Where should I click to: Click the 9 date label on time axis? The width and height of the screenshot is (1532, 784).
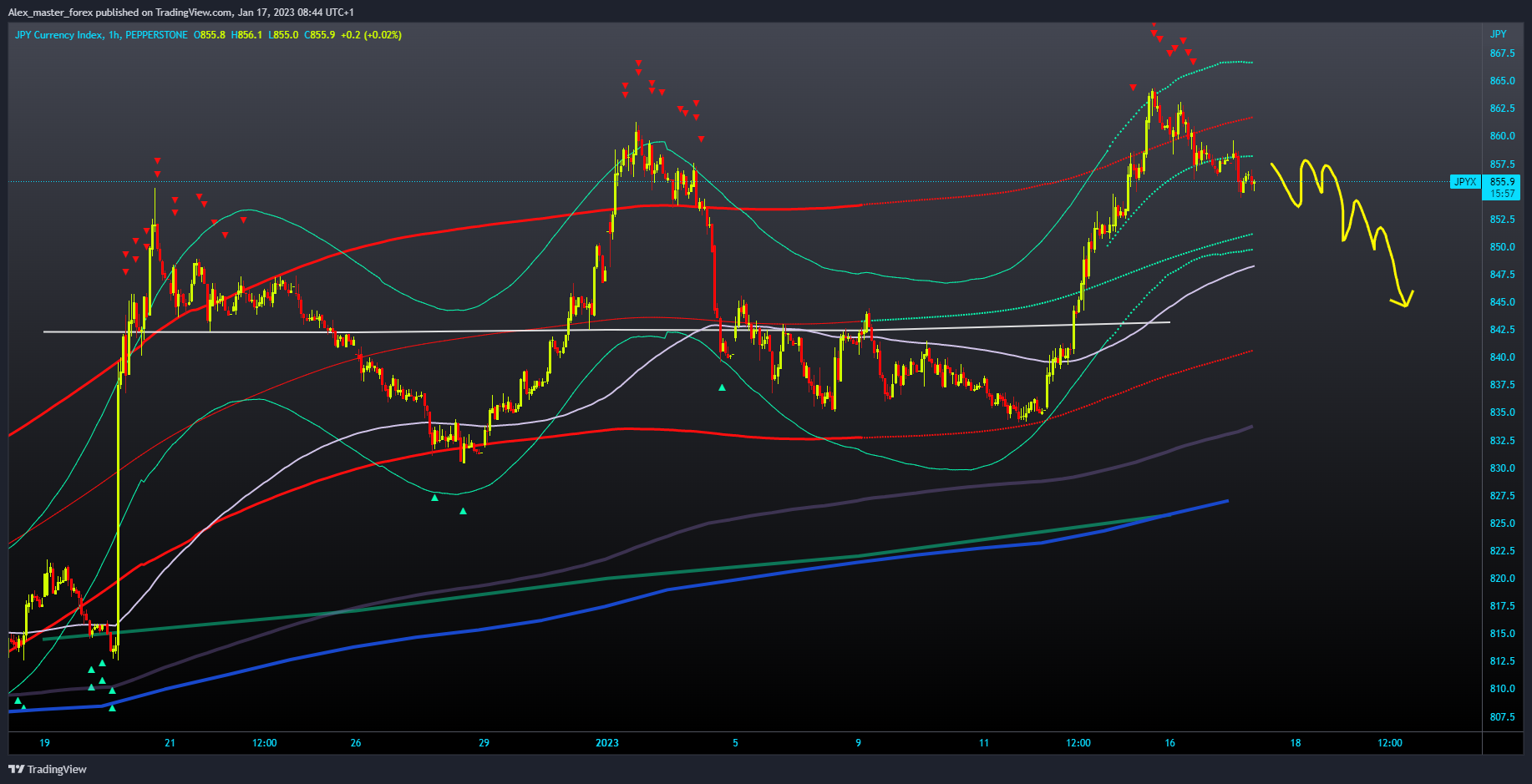point(858,743)
